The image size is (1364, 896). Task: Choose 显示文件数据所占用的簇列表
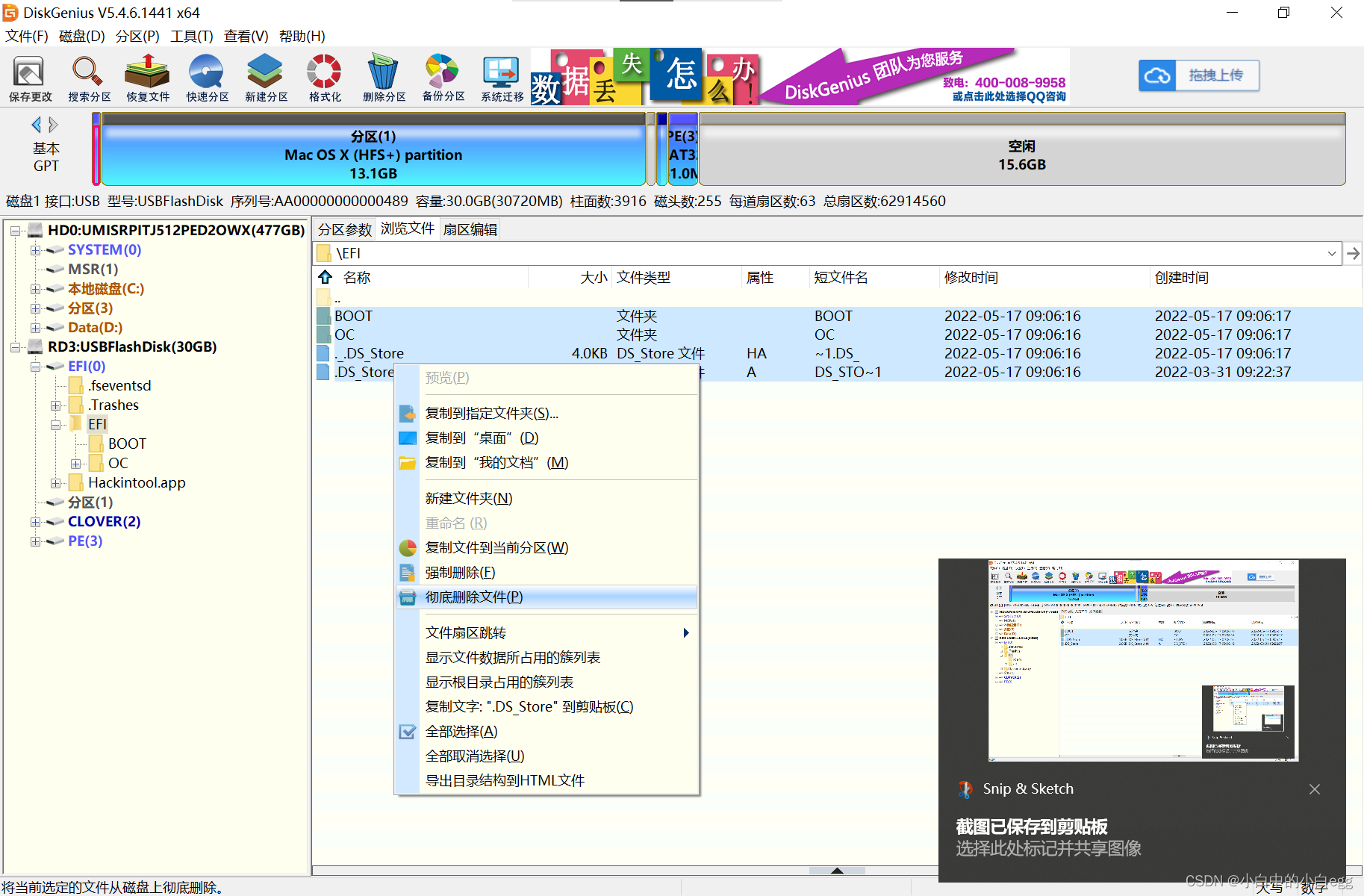(546, 658)
